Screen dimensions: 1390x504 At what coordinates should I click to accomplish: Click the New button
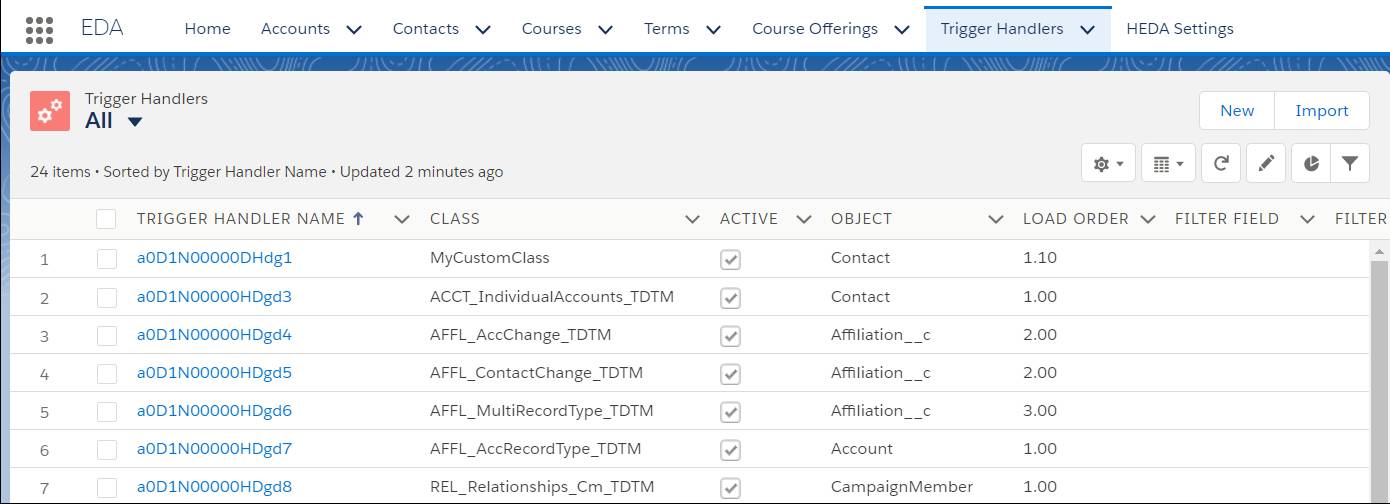point(1237,111)
